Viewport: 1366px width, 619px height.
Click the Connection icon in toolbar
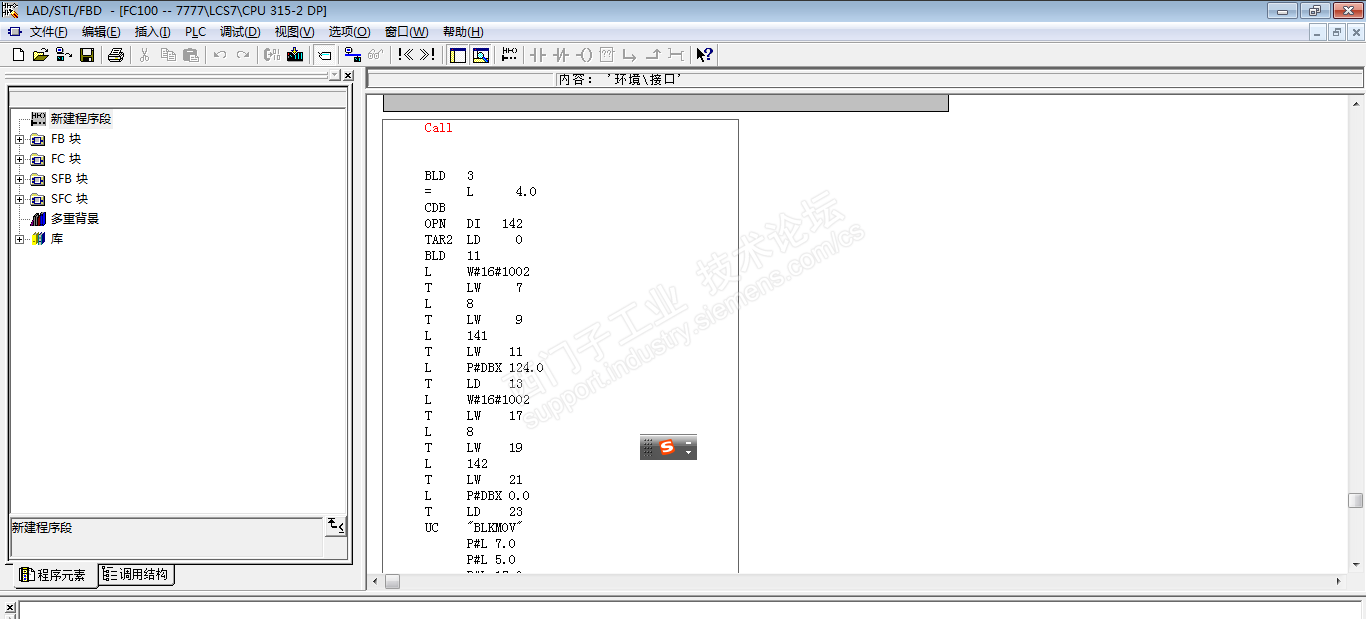coord(675,55)
